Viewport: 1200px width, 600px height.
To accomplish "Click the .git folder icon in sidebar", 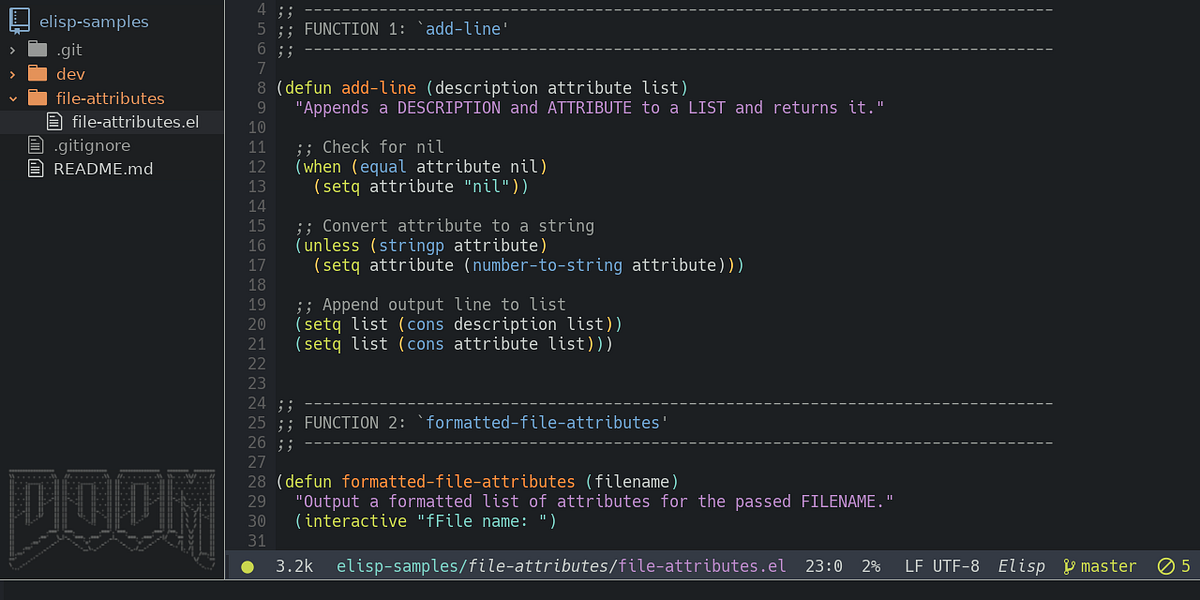I will click(40, 49).
